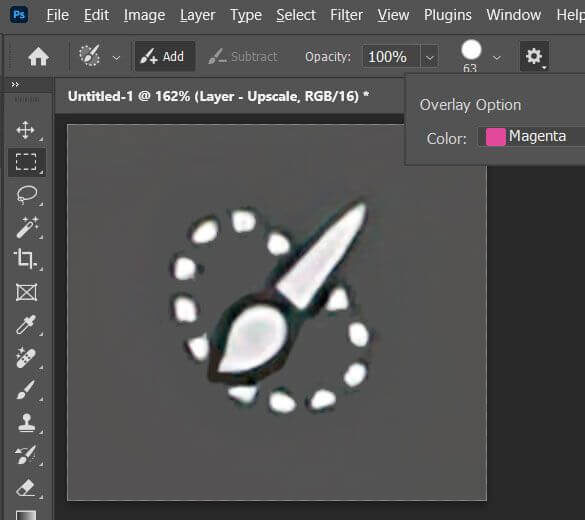Select the Gradient tool
The height and width of the screenshot is (520, 585).
26,515
